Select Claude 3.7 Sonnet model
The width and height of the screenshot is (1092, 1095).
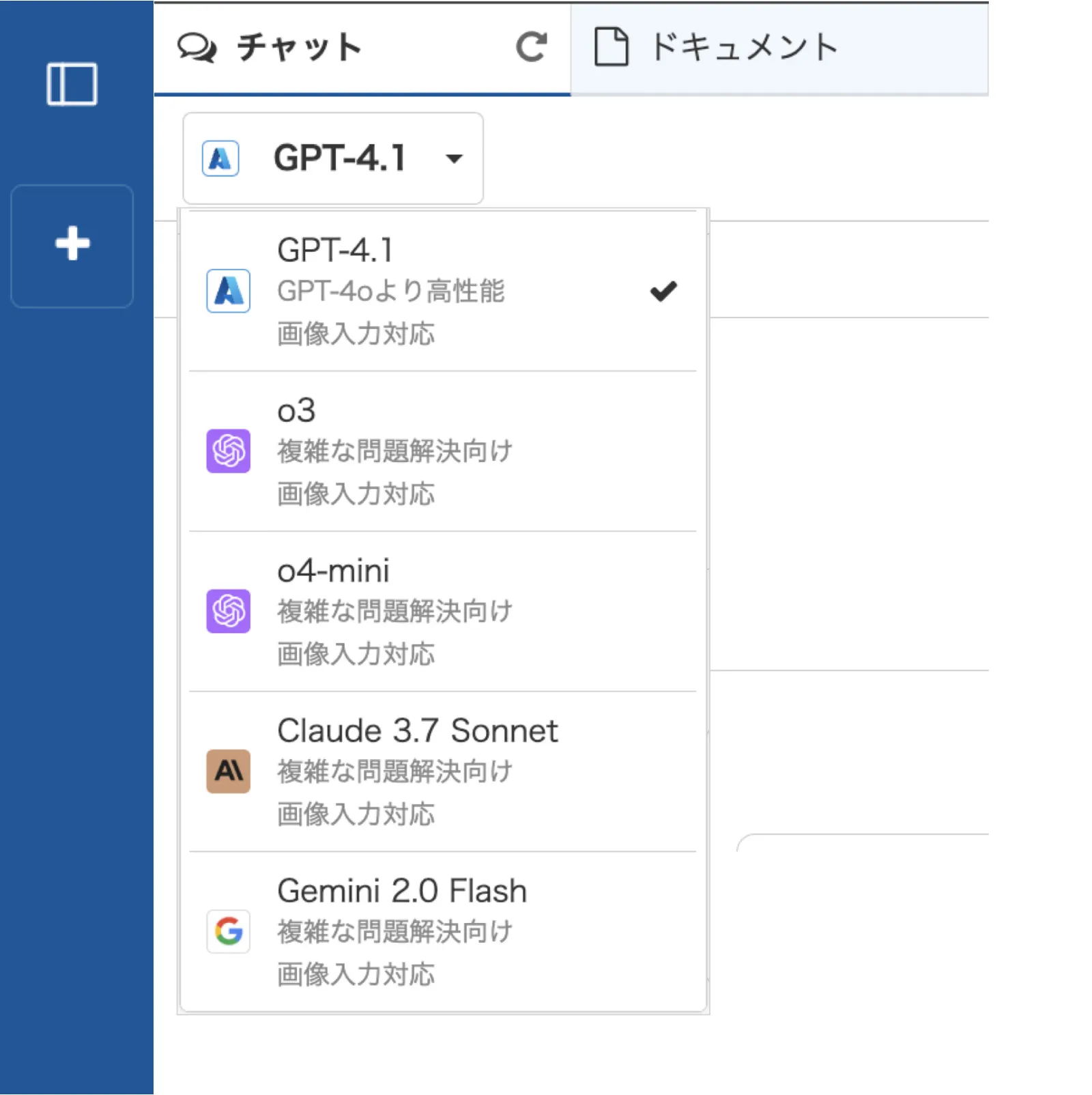[442, 771]
